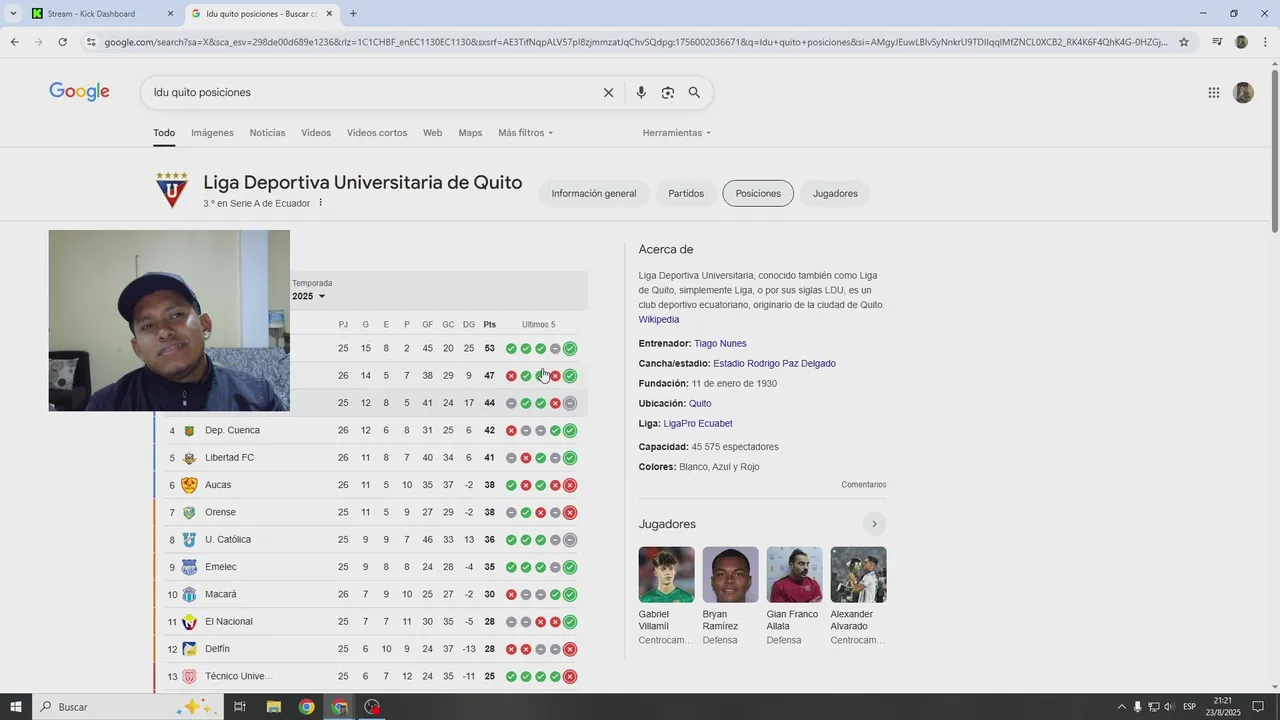Screen dimensions: 1280x720
Task: Expand the Herramientas menu
Action: [x=677, y=133]
